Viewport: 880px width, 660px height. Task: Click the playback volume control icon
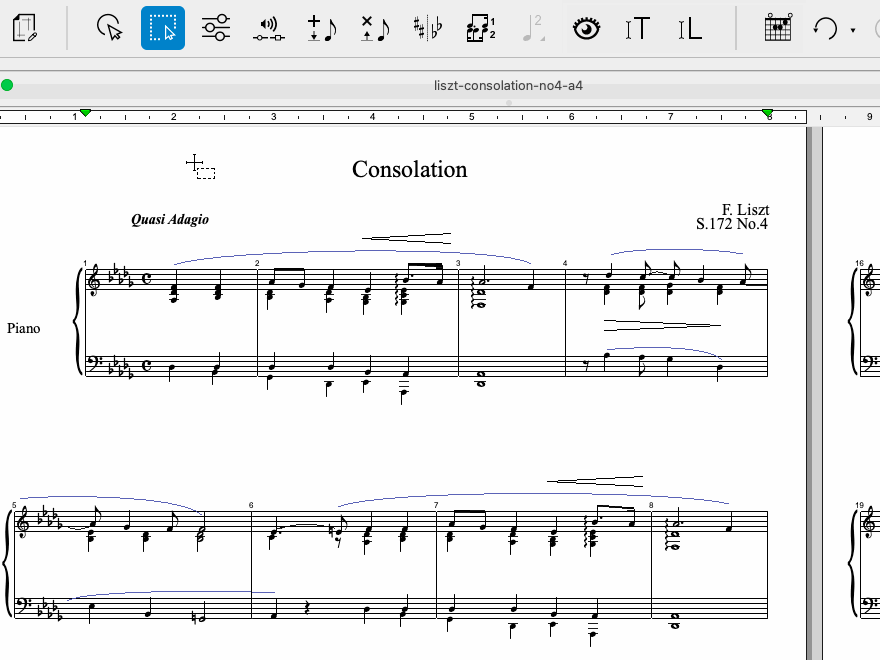point(268,28)
